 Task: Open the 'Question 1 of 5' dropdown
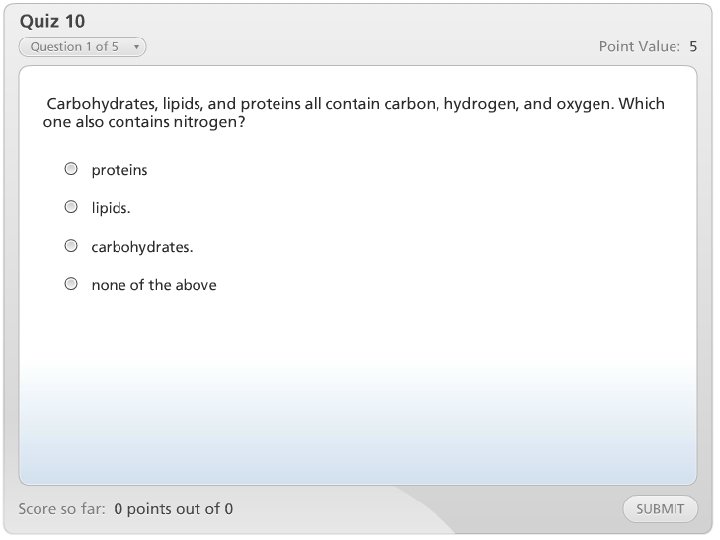tap(82, 47)
